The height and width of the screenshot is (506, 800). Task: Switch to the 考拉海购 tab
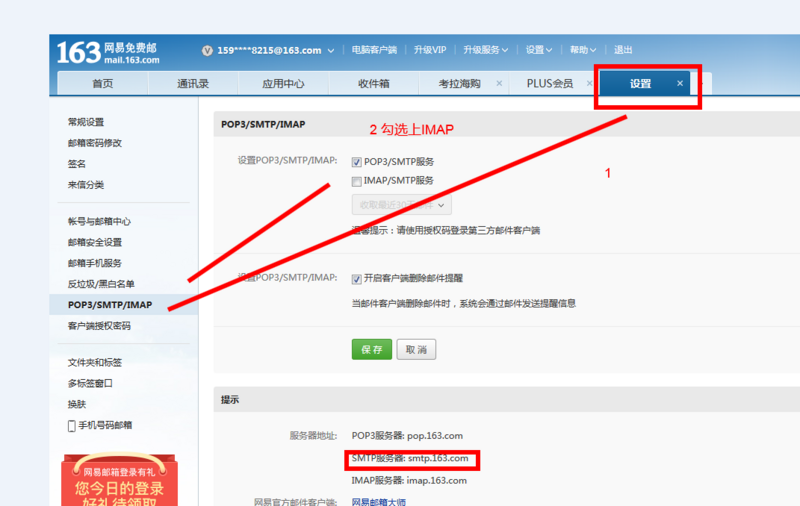(x=459, y=83)
